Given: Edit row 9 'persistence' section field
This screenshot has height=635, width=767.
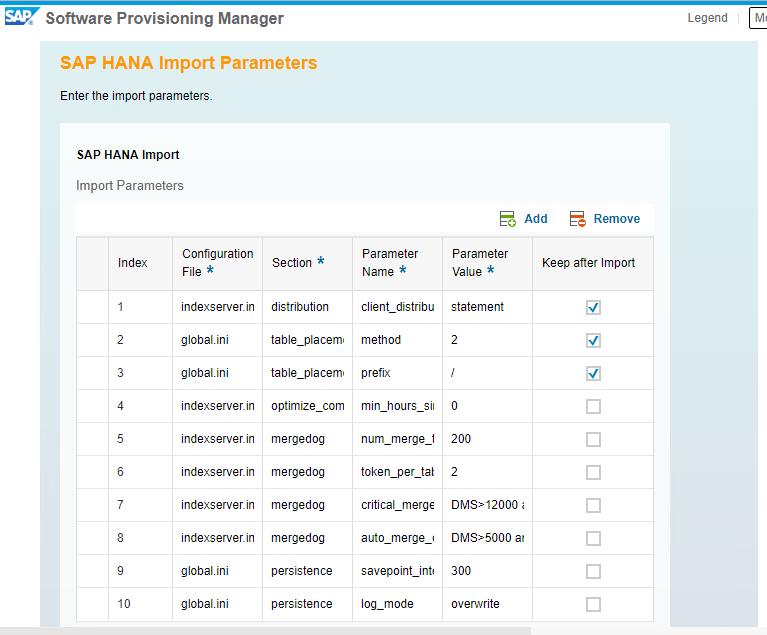Looking at the screenshot, I should pyautogui.click(x=307, y=571).
